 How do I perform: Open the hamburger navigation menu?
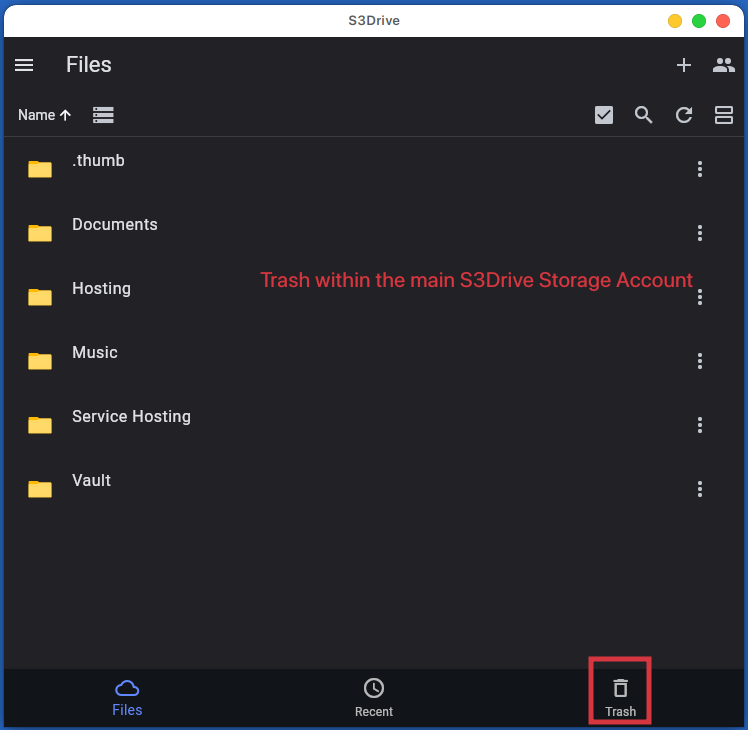pos(24,65)
